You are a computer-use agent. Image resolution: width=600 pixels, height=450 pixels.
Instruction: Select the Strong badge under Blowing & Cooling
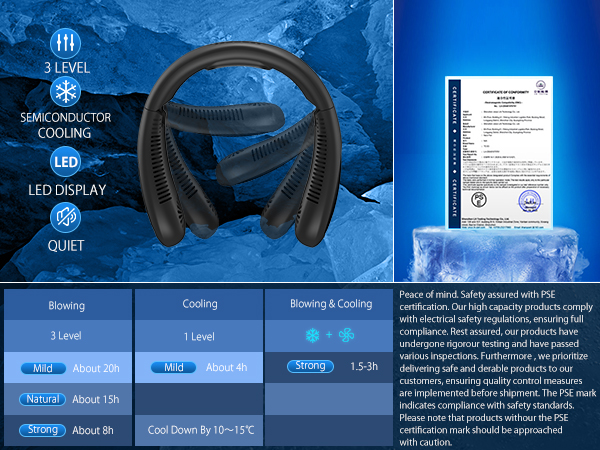pyautogui.click(x=310, y=366)
